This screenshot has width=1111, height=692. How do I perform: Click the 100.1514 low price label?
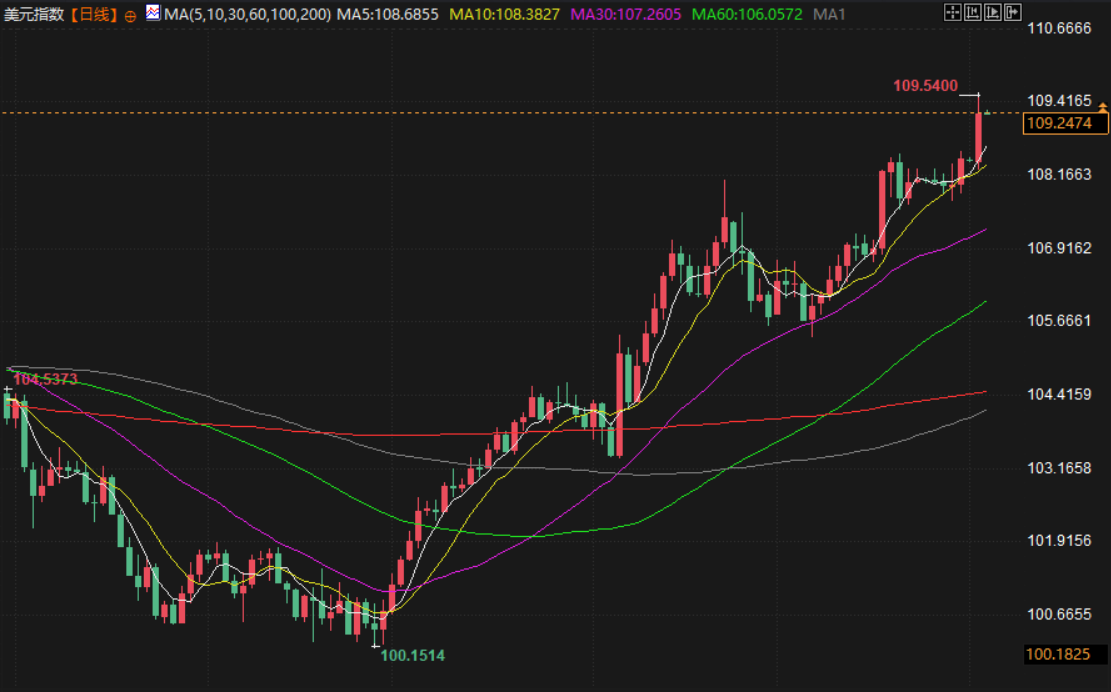413,655
